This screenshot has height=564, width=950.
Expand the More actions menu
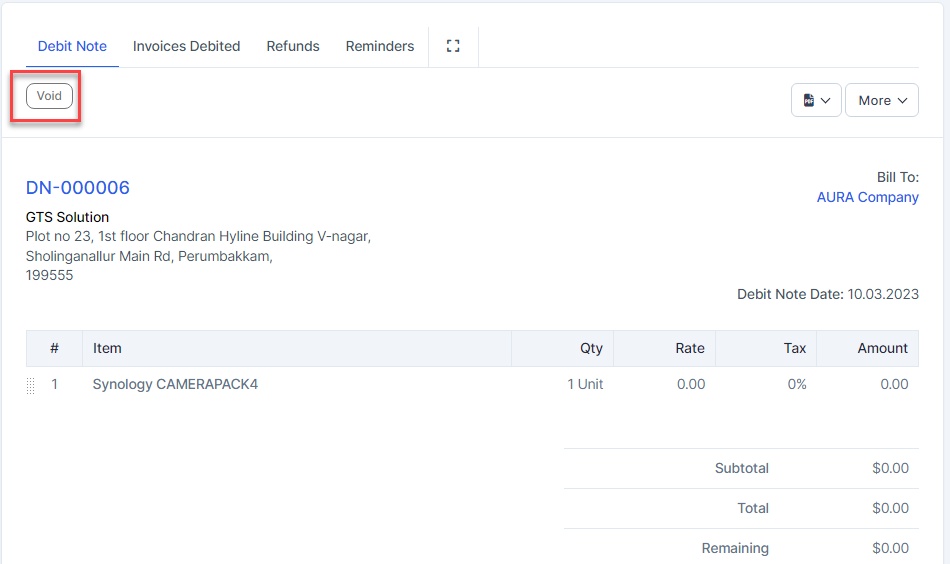881,100
